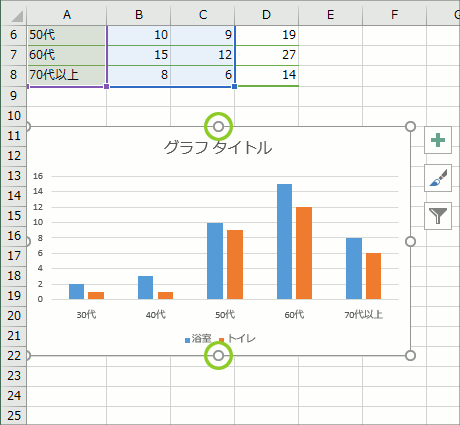Click the blue 浴室 bar for 30代
460x425 pixels.
pyautogui.click(x=76, y=292)
